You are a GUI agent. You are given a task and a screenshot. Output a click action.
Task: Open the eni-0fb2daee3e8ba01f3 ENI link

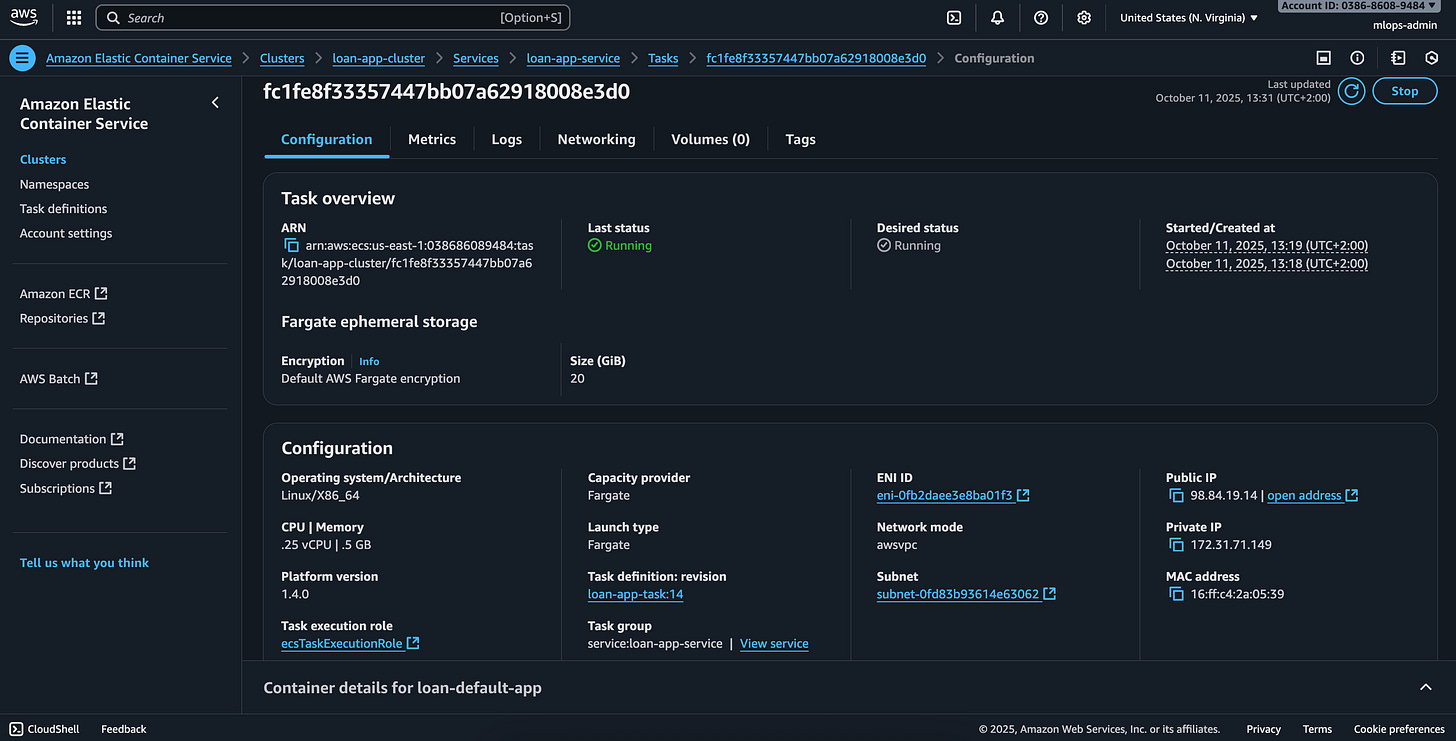tap(953, 495)
